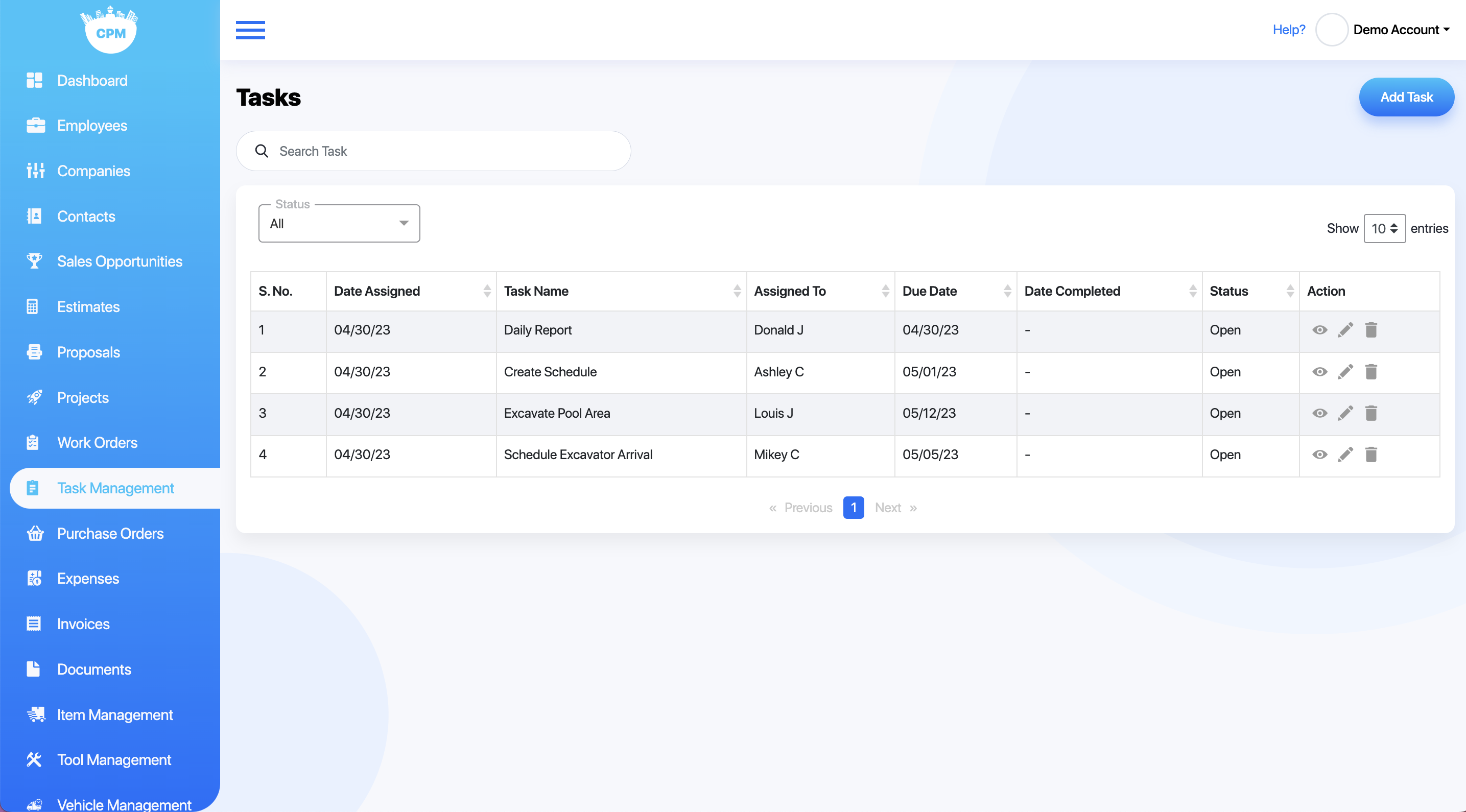Click the Ashley C assignee cell
Image resolution: width=1466 pixels, height=812 pixels.
pyautogui.click(x=778, y=372)
